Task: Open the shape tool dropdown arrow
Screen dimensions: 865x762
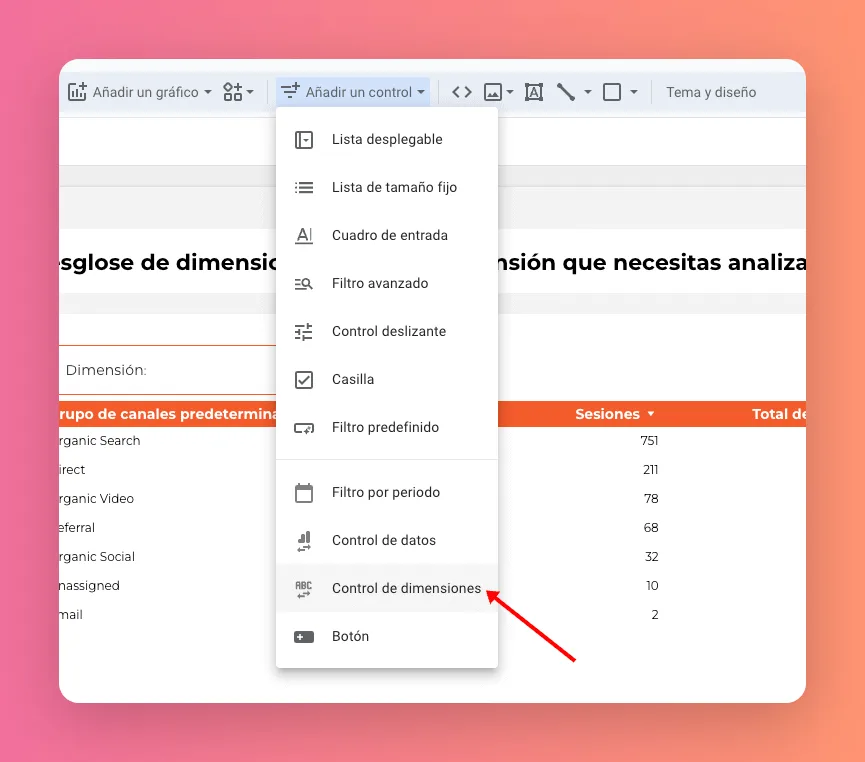Action: click(634, 92)
